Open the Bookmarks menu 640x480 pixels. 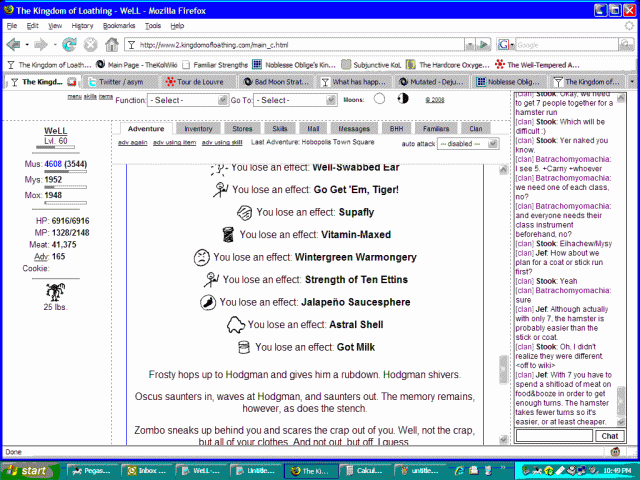(x=118, y=25)
